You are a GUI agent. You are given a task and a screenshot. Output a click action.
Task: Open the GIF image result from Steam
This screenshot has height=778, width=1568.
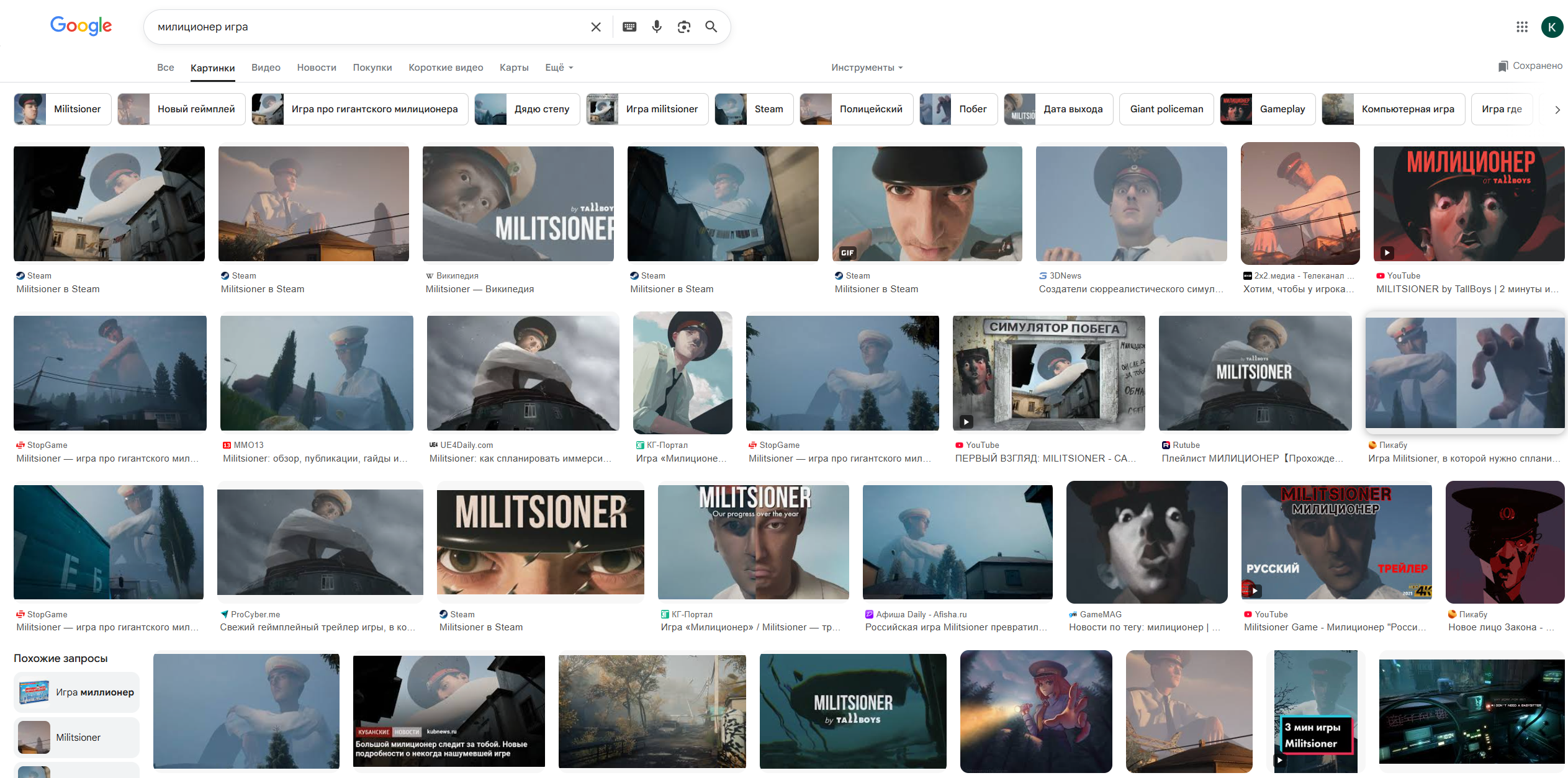pyautogui.click(x=927, y=203)
